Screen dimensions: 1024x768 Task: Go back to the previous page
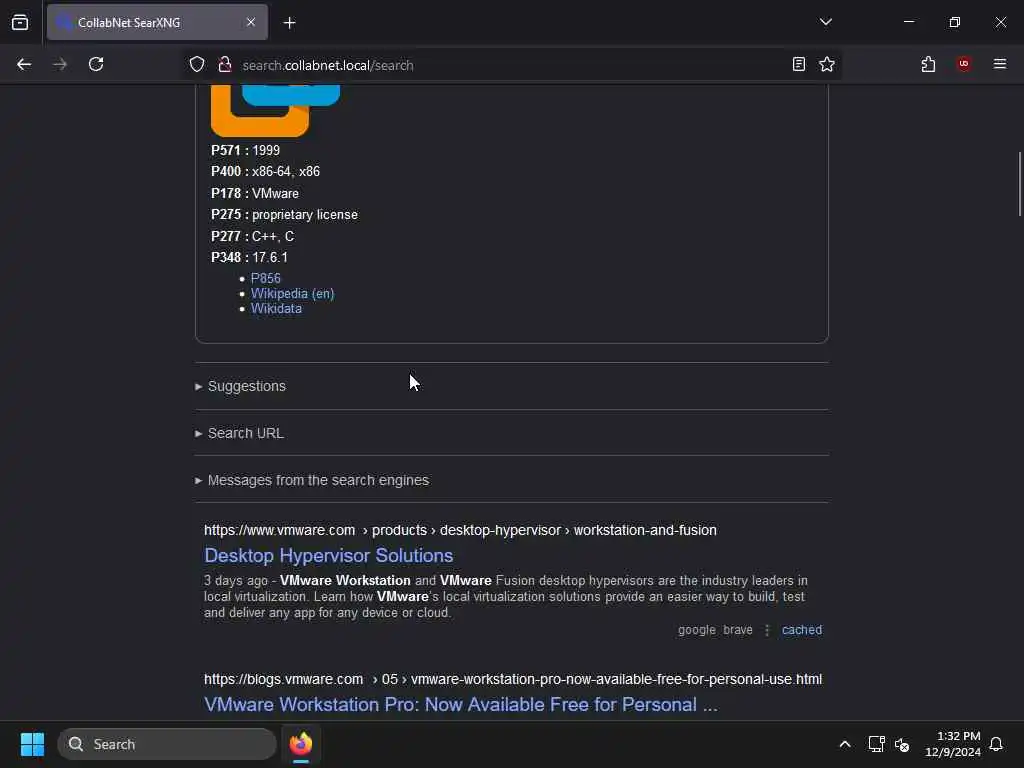(x=24, y=64)
